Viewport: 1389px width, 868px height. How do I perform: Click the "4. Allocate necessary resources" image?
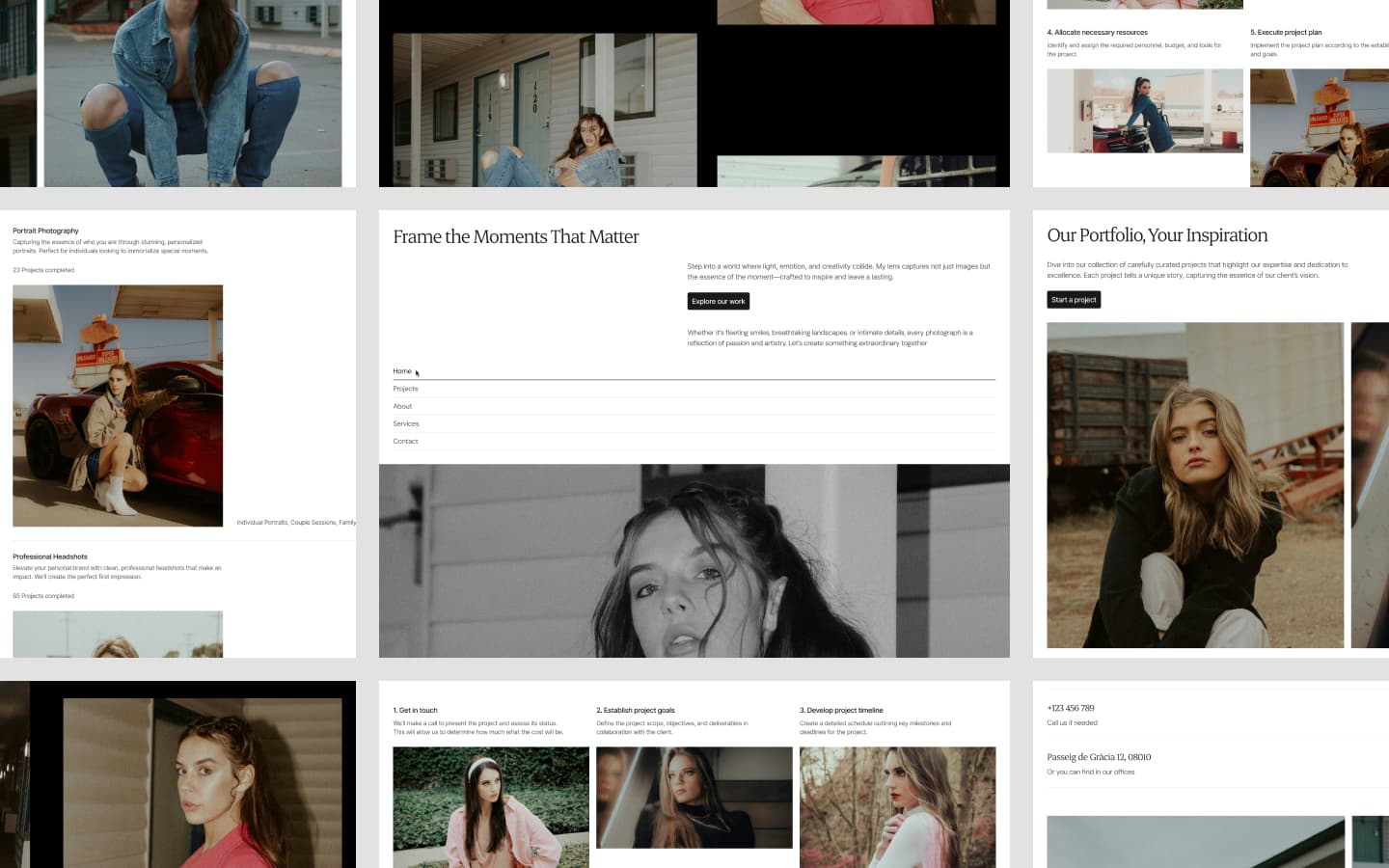(x=1145, y=111)
